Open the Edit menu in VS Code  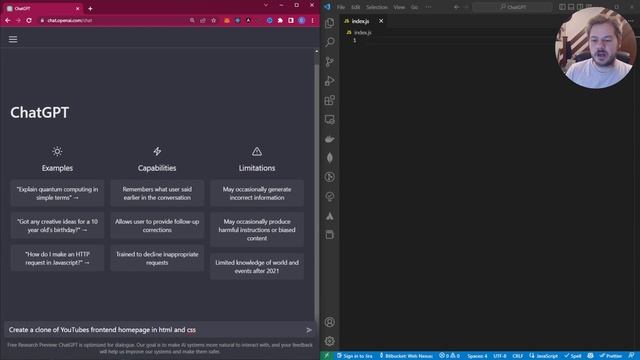point(356,7)
